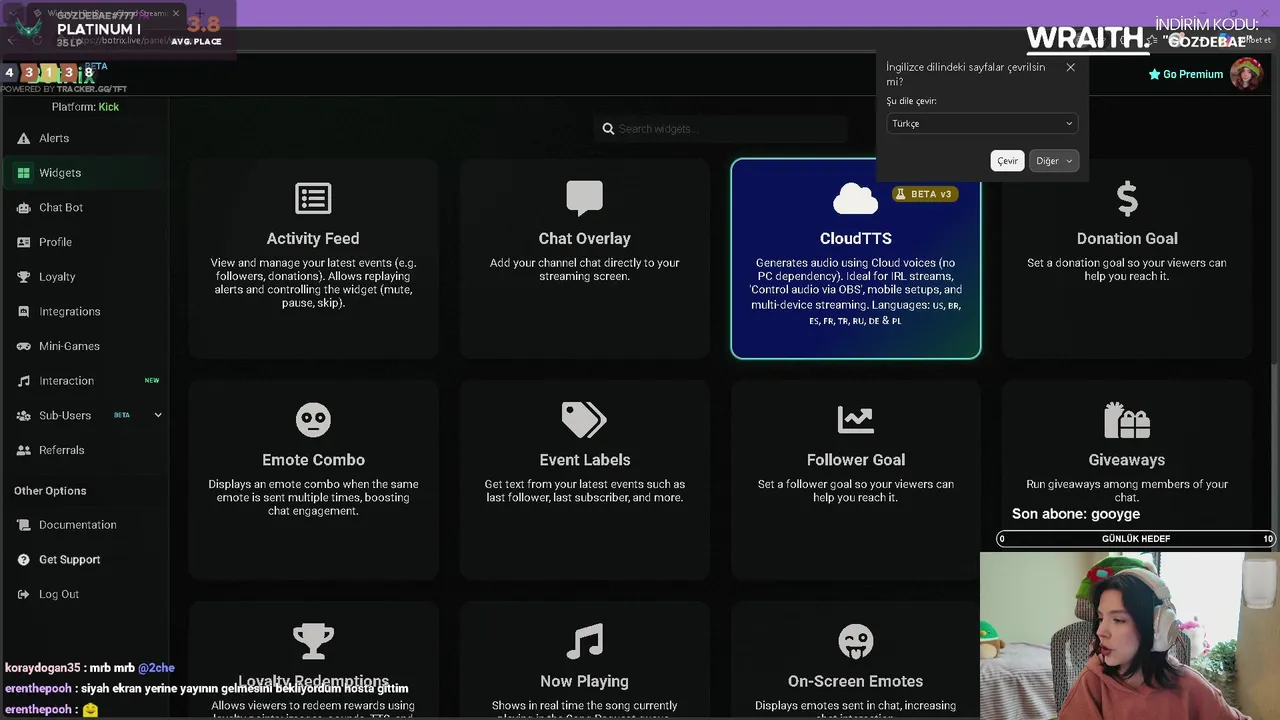Close the translate popup
The image size is (1280, 720).
pyautogui.click(x=1070, y=68)
